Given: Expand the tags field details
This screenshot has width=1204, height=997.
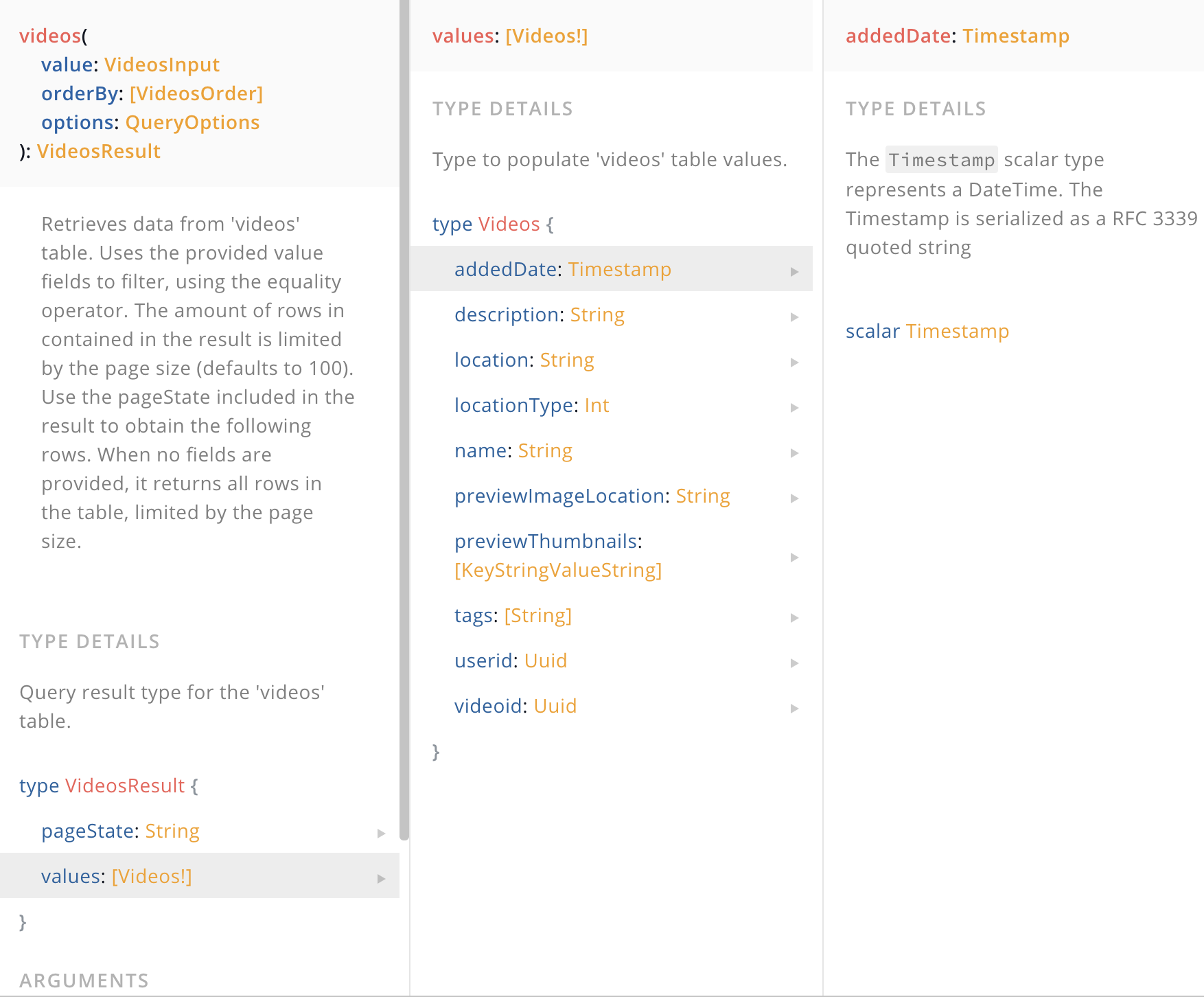Looking at the screenshot, I should [x=794, y=617].
